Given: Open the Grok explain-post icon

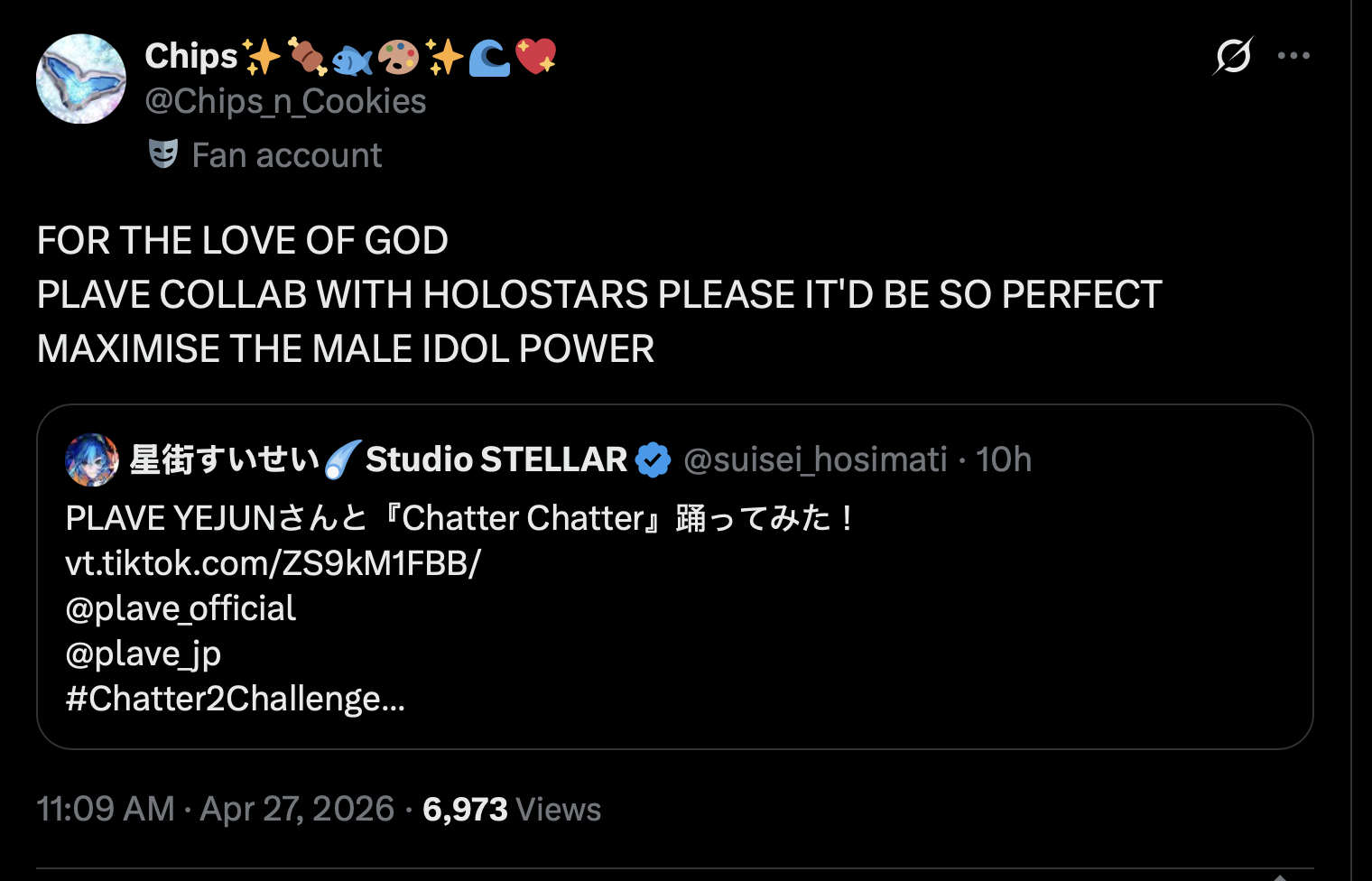Looking at the screenshot, I should (1233, 56).
